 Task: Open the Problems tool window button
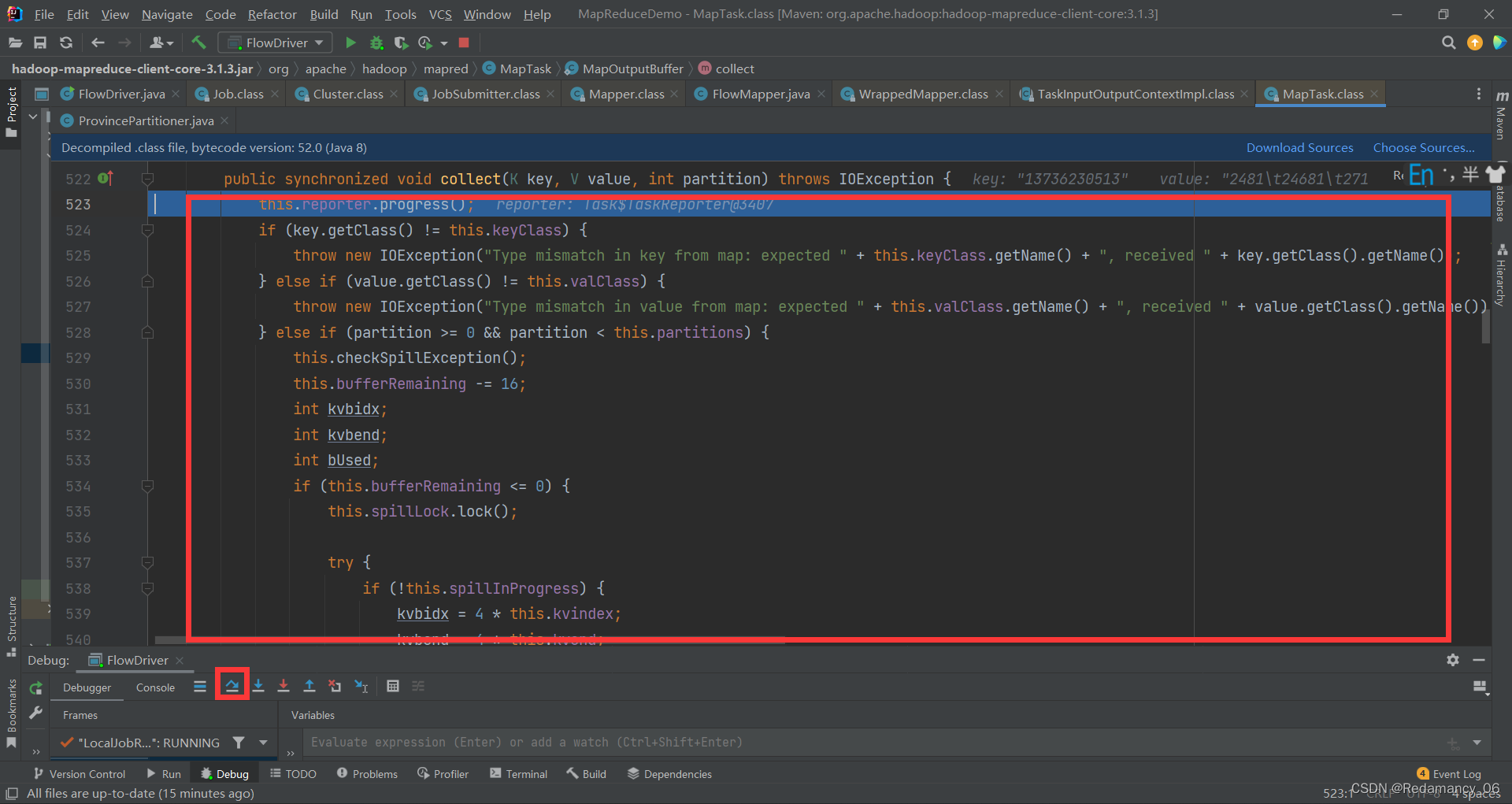click(367, 774)
